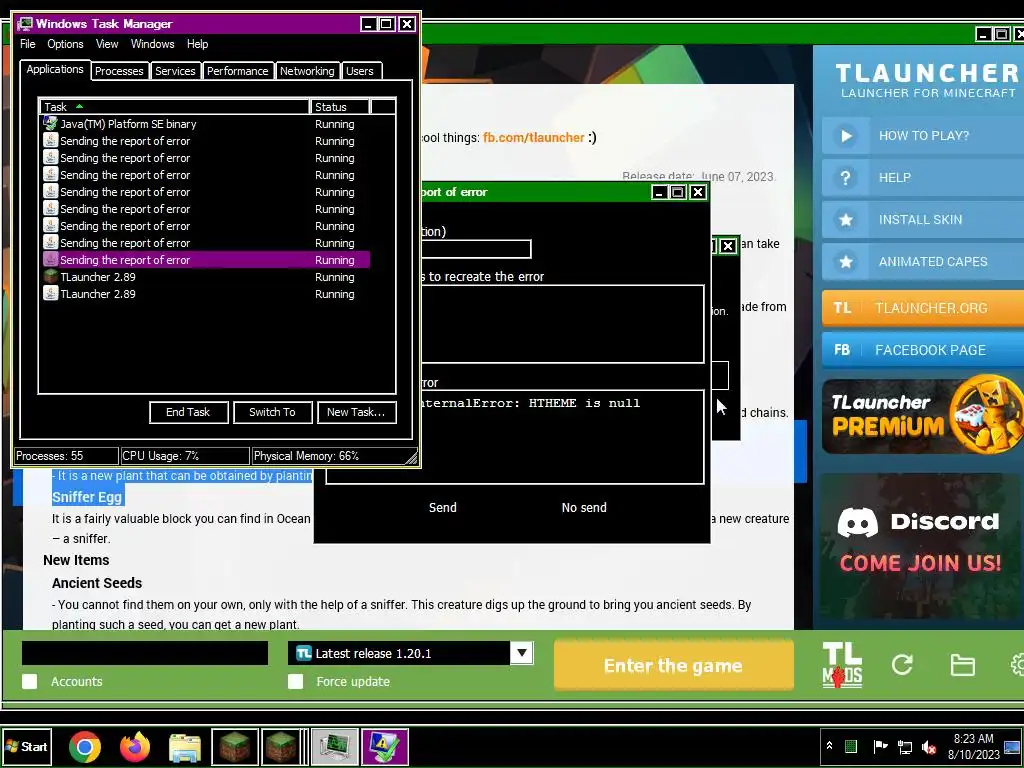1024x768 pixels.
Task: Sort by the Status column header
Action: [340, 106]
